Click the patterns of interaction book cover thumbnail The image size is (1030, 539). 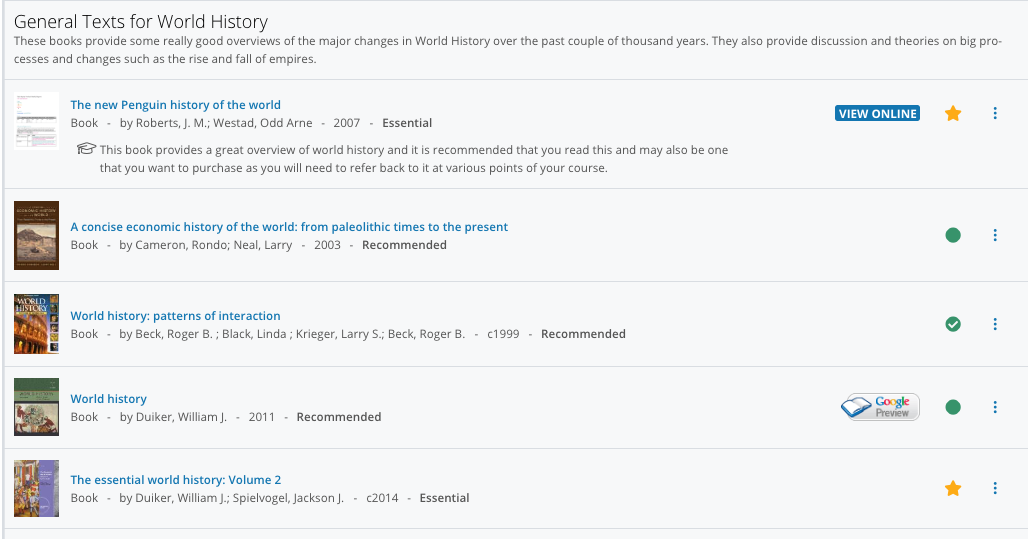click(36, 324)
